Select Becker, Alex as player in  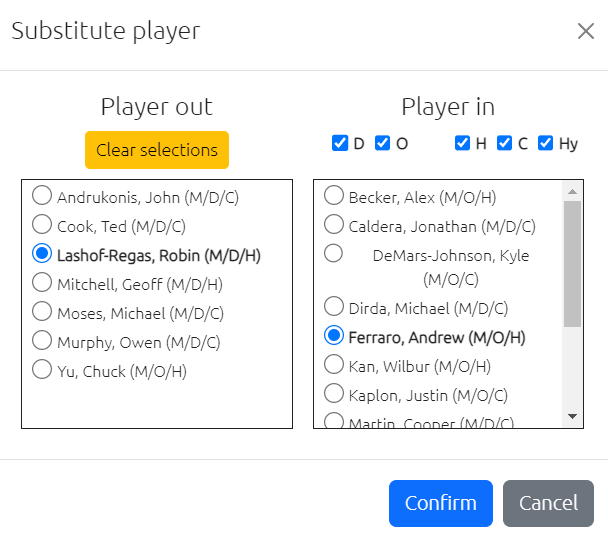tap(334, 195)
